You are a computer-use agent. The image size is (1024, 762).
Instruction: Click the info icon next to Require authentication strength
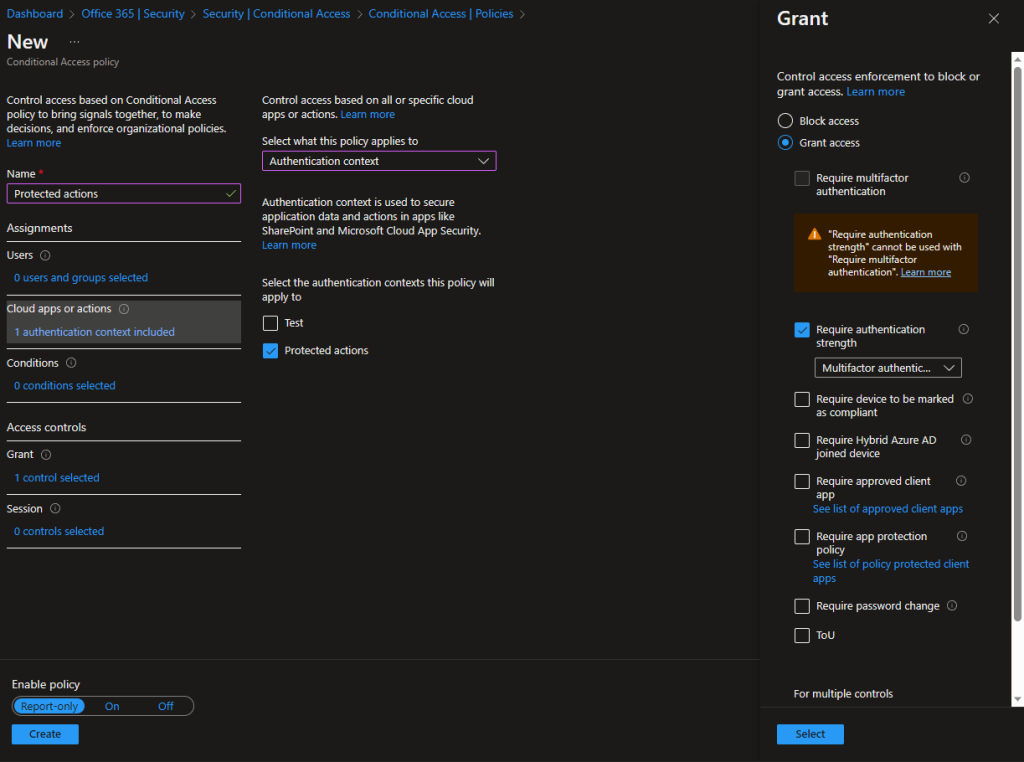(x=964, y=329)
